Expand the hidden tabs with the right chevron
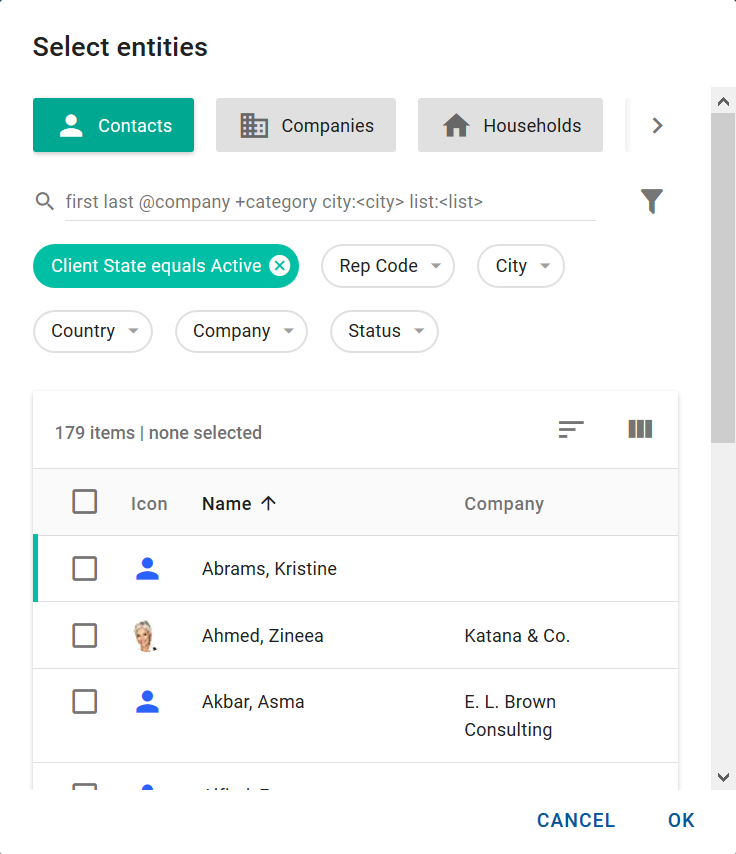736x854 pixels. (657, 125)
